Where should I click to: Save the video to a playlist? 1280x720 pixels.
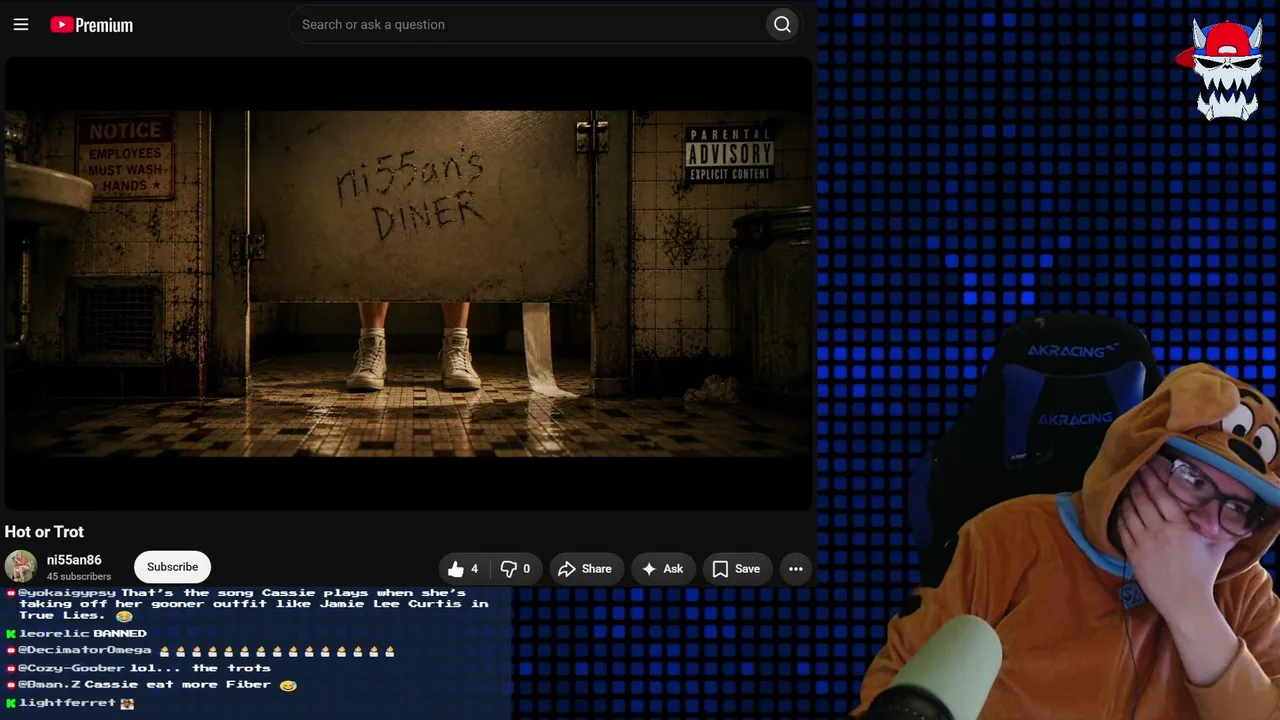(737, 569)
